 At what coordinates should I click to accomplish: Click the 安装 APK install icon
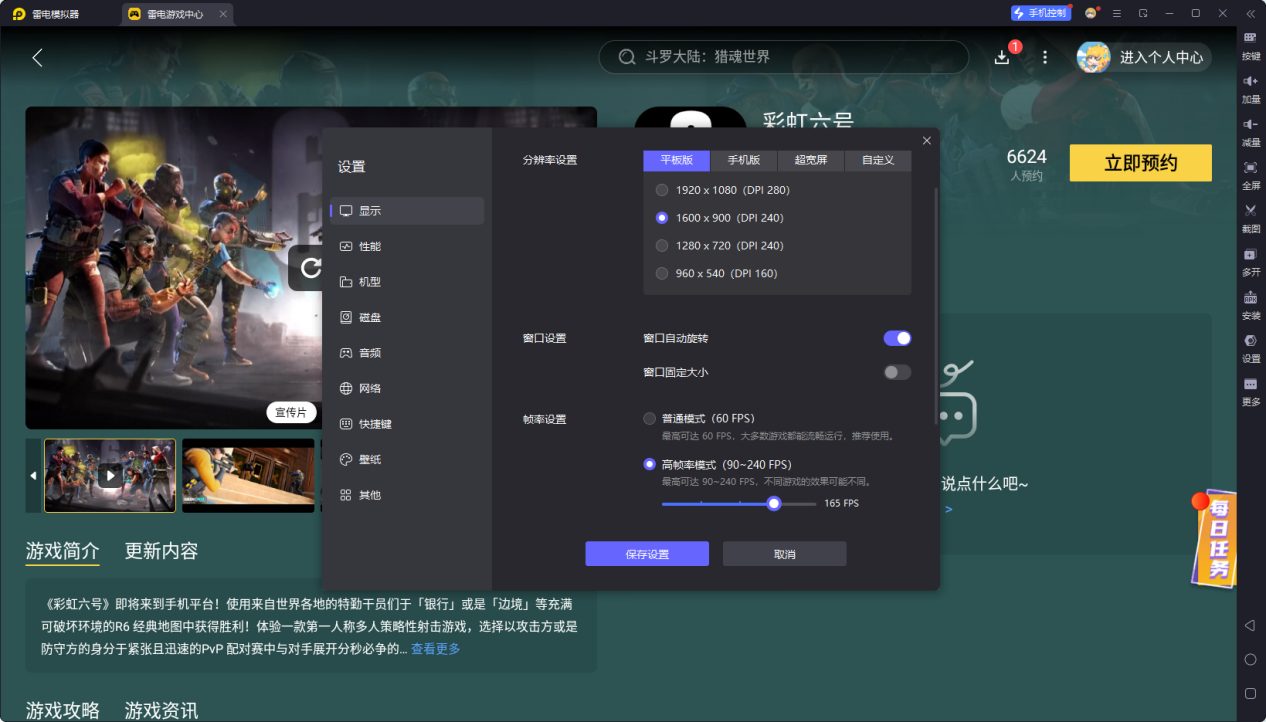(1250, 304)
